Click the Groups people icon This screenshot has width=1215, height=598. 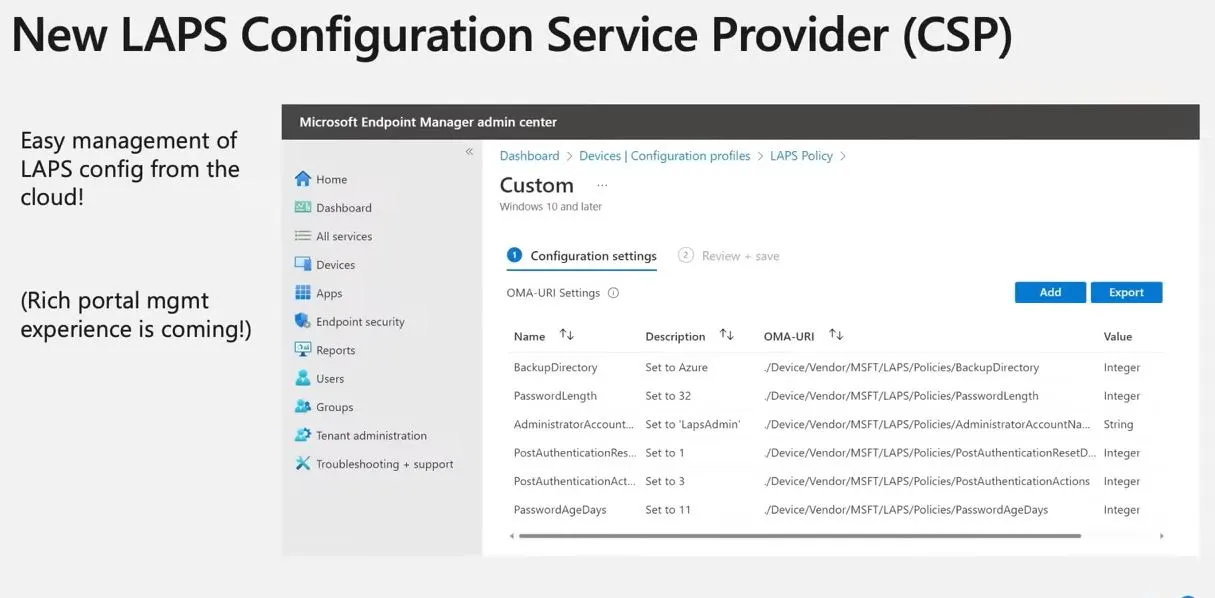pyautogui.click(x=303, y=407)
